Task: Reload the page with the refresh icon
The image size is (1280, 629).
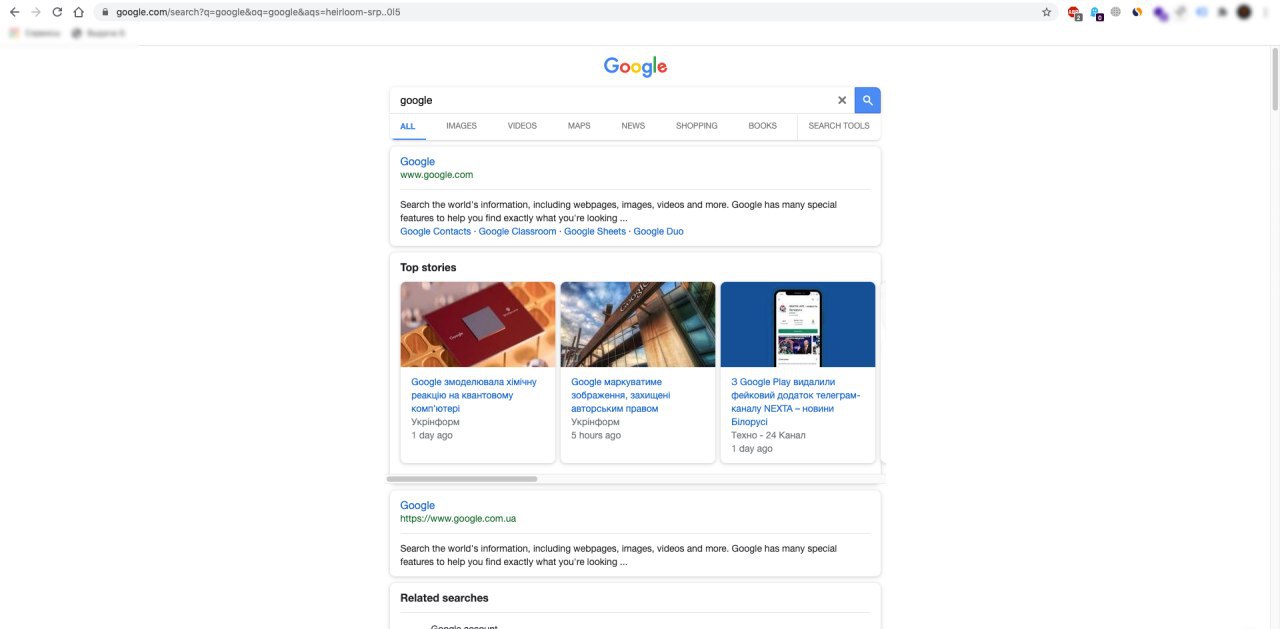Action: (x=57, y=12)
